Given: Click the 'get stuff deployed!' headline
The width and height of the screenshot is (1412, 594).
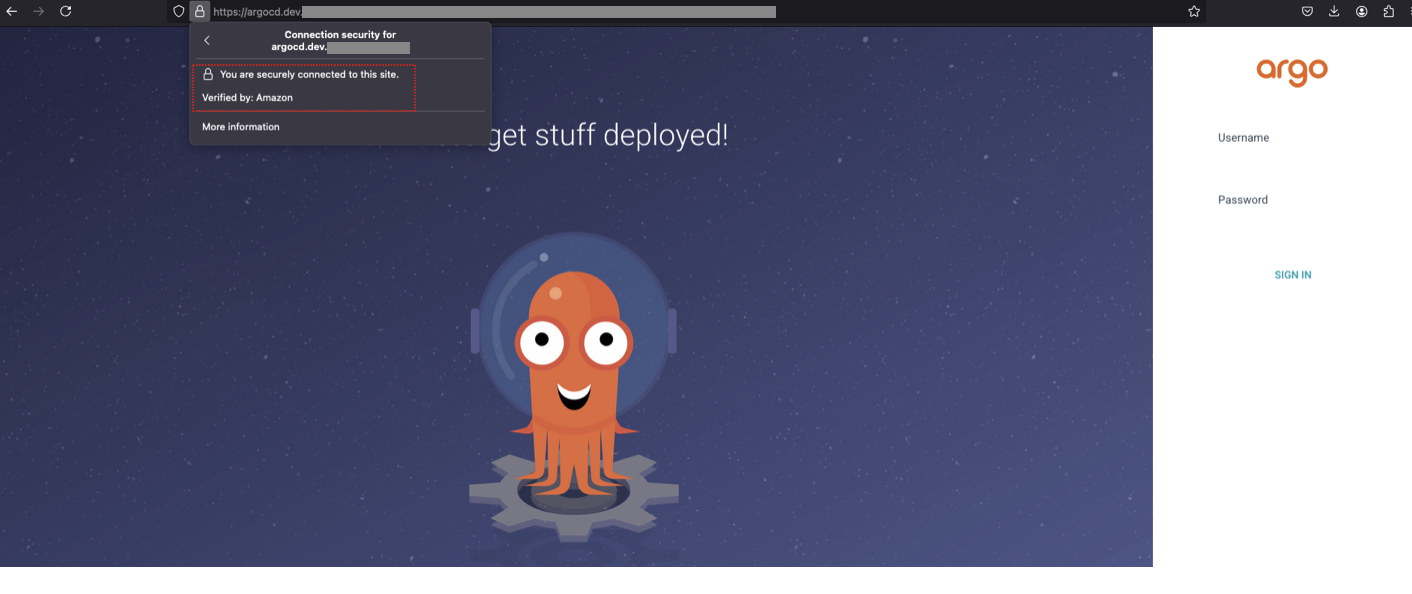Looking at the screenshot, I should tap(607, 135).
